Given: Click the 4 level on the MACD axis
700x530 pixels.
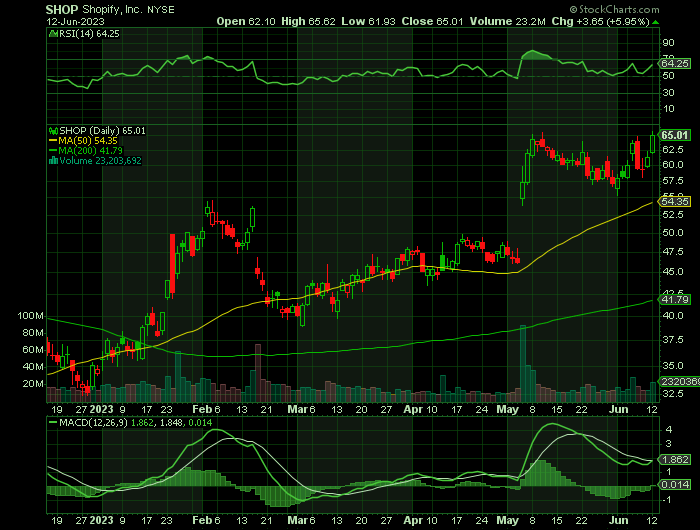Looking at the screenshot, I should click(668, 430).
